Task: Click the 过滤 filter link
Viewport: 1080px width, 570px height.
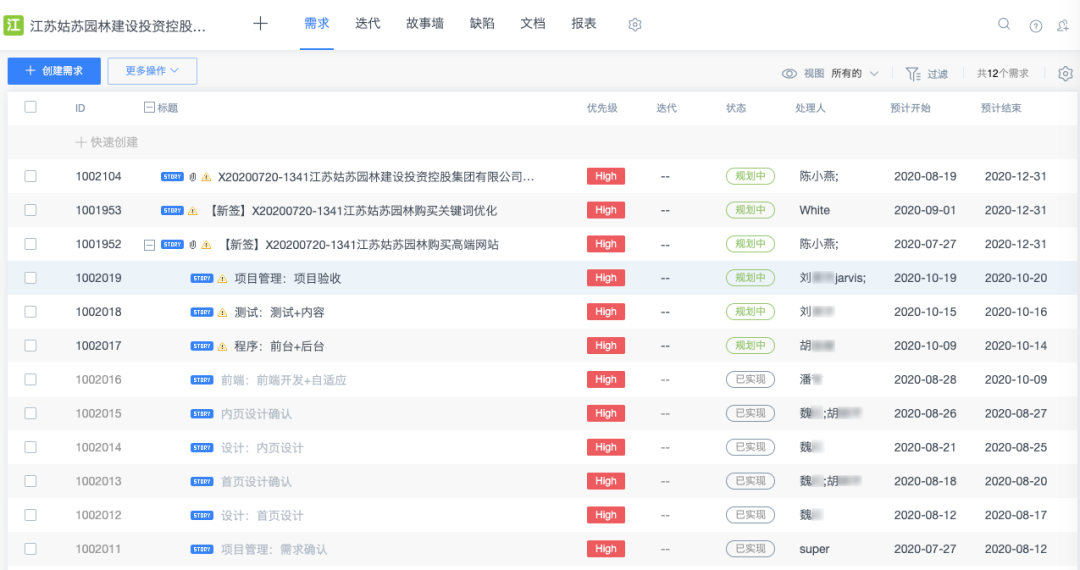Action: [x=937, y=74]
